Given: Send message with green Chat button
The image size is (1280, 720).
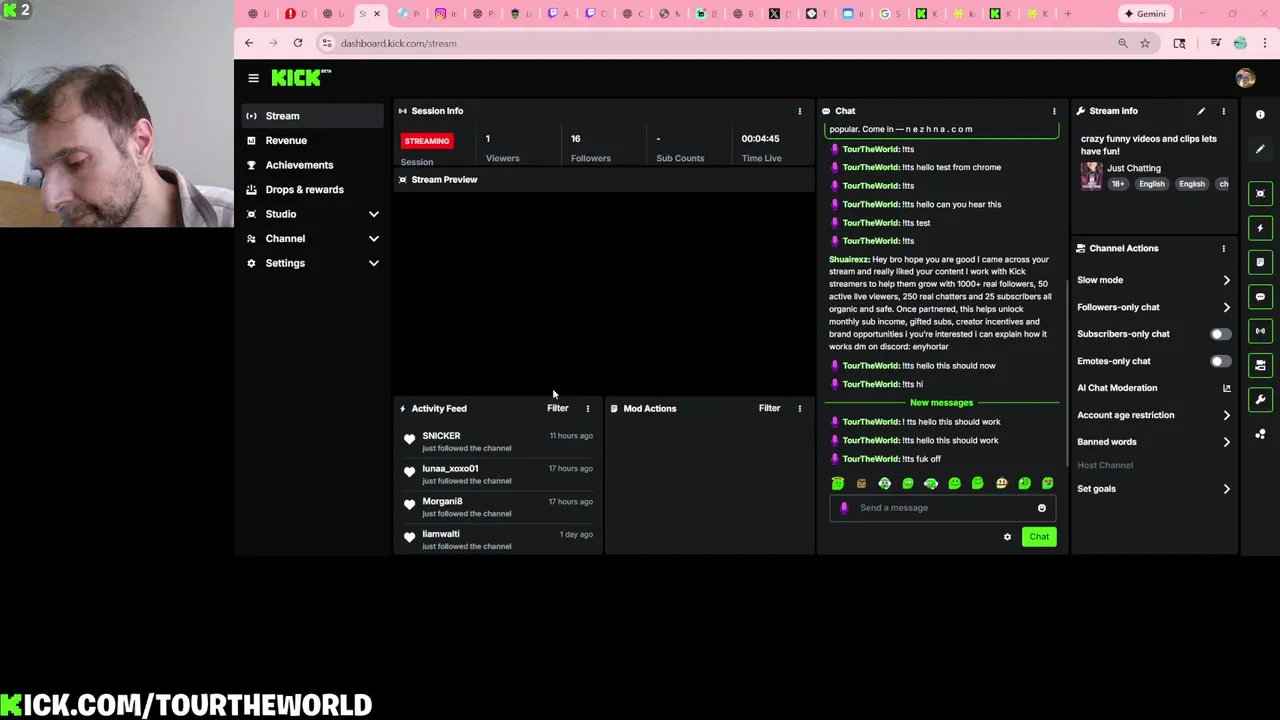Looking at the screenshot, I should [1039, 537].
